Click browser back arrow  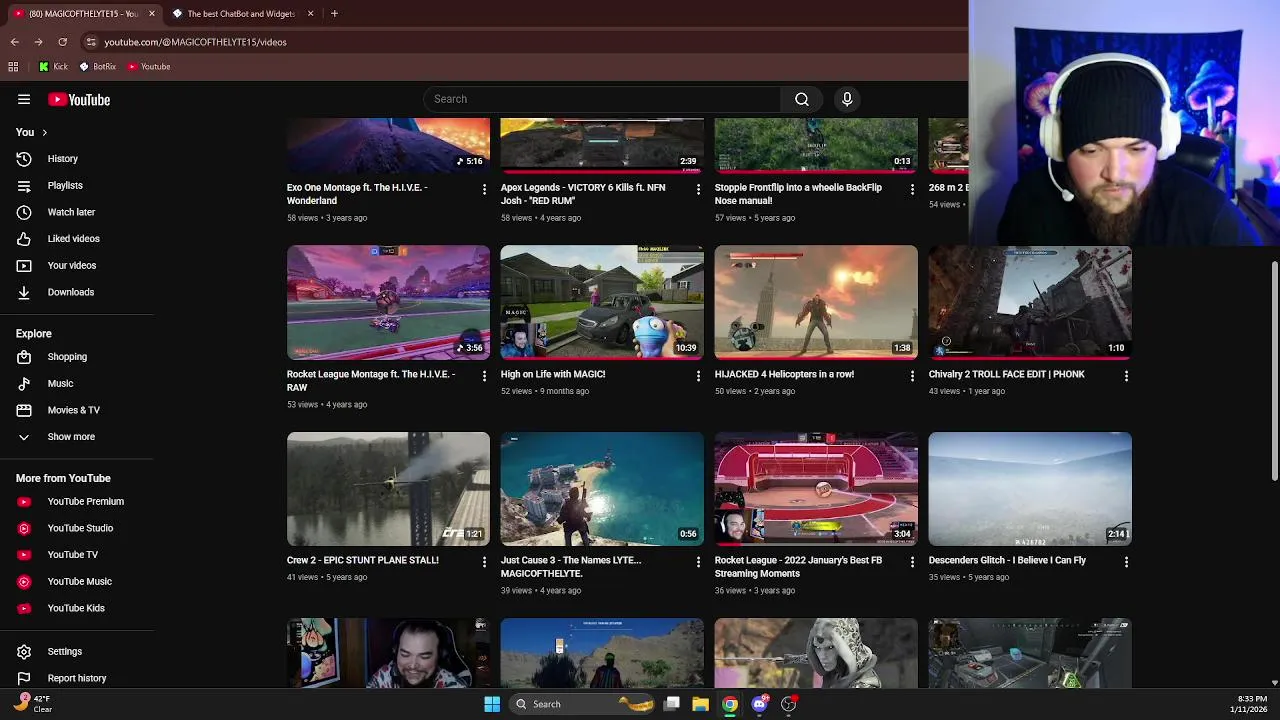[x=14, y=42]
